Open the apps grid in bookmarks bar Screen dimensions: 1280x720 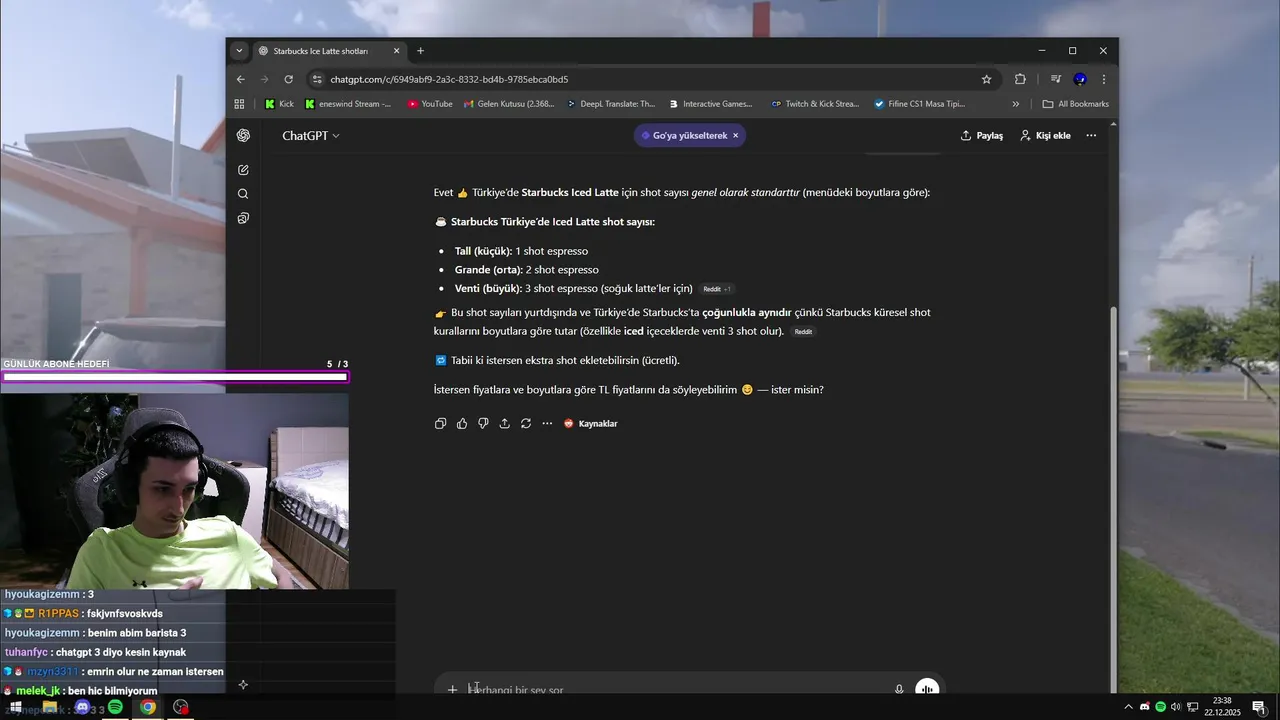[239, 104]
